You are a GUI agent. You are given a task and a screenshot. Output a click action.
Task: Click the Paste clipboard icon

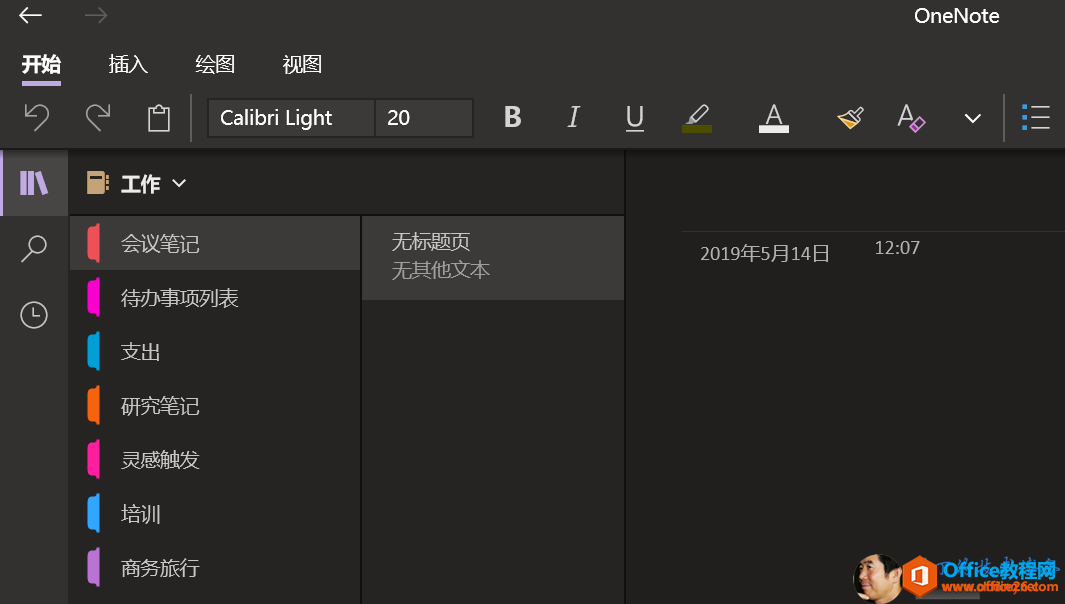click(x=158, y=117)
